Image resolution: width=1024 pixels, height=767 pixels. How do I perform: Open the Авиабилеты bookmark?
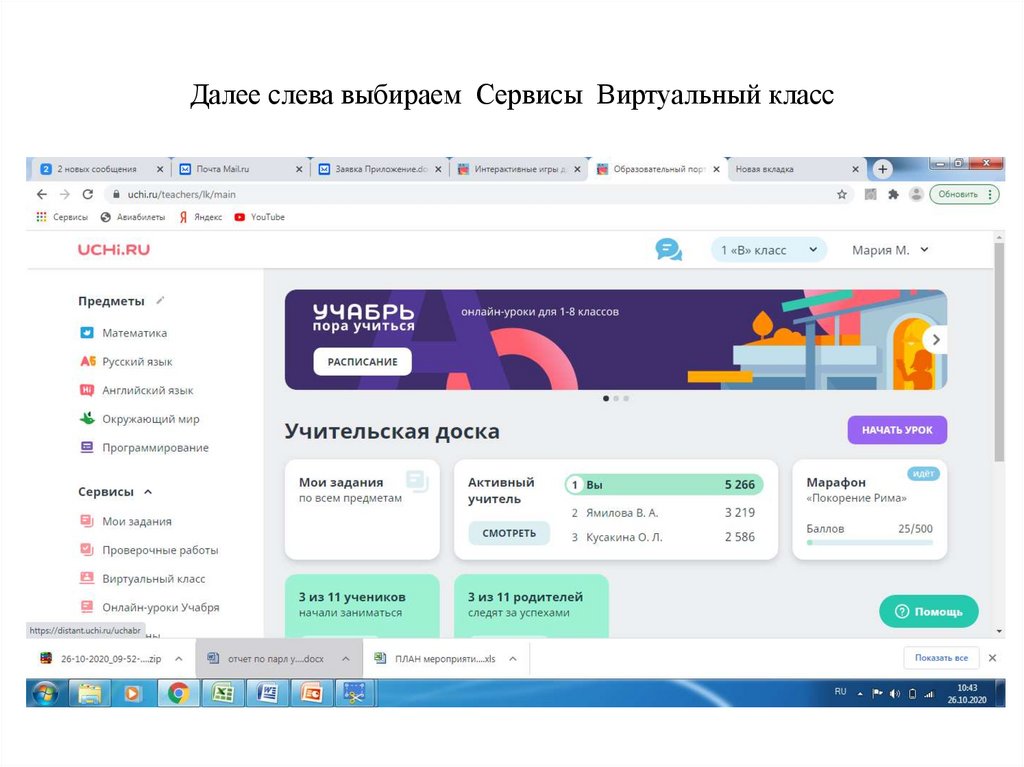(x=133, y=217)
